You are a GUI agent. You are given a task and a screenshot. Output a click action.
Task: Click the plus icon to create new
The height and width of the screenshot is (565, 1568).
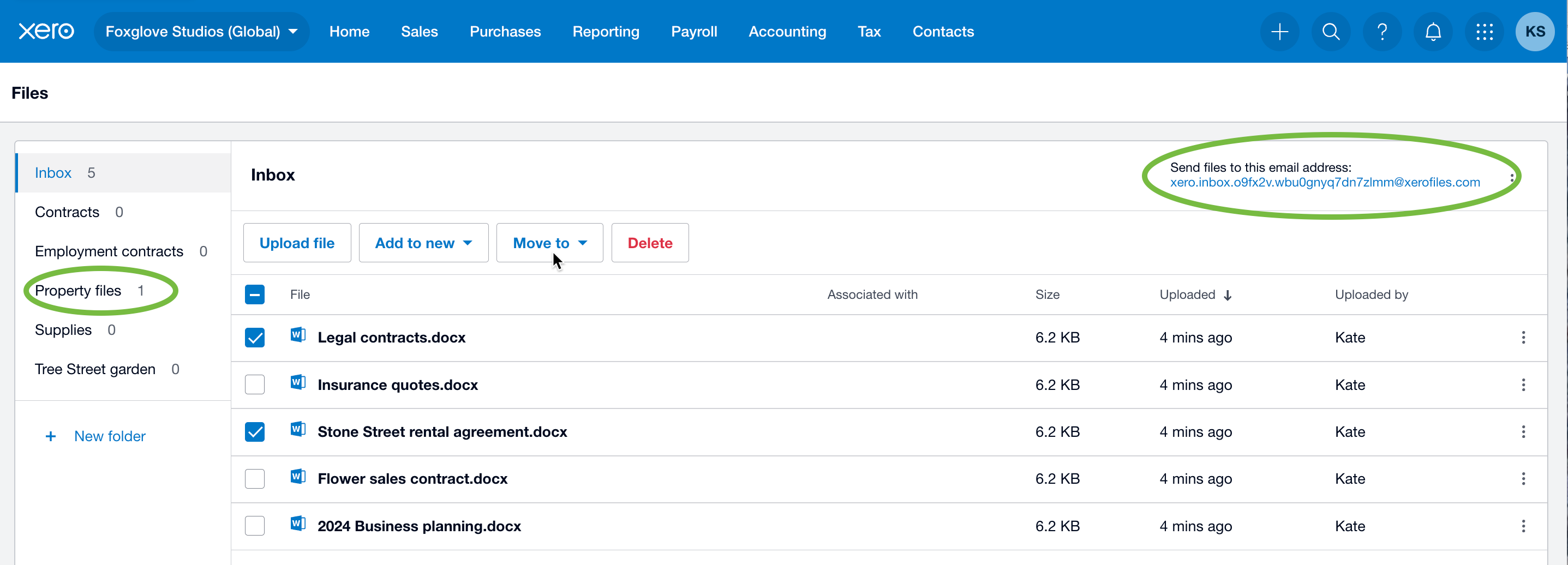click(x=1279, y=32)
